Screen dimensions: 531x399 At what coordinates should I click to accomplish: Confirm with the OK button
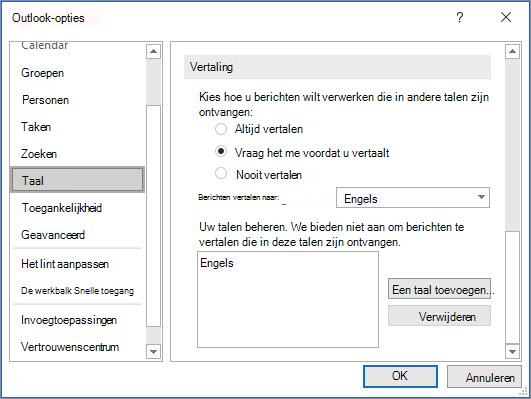click(x=400, y=376)
